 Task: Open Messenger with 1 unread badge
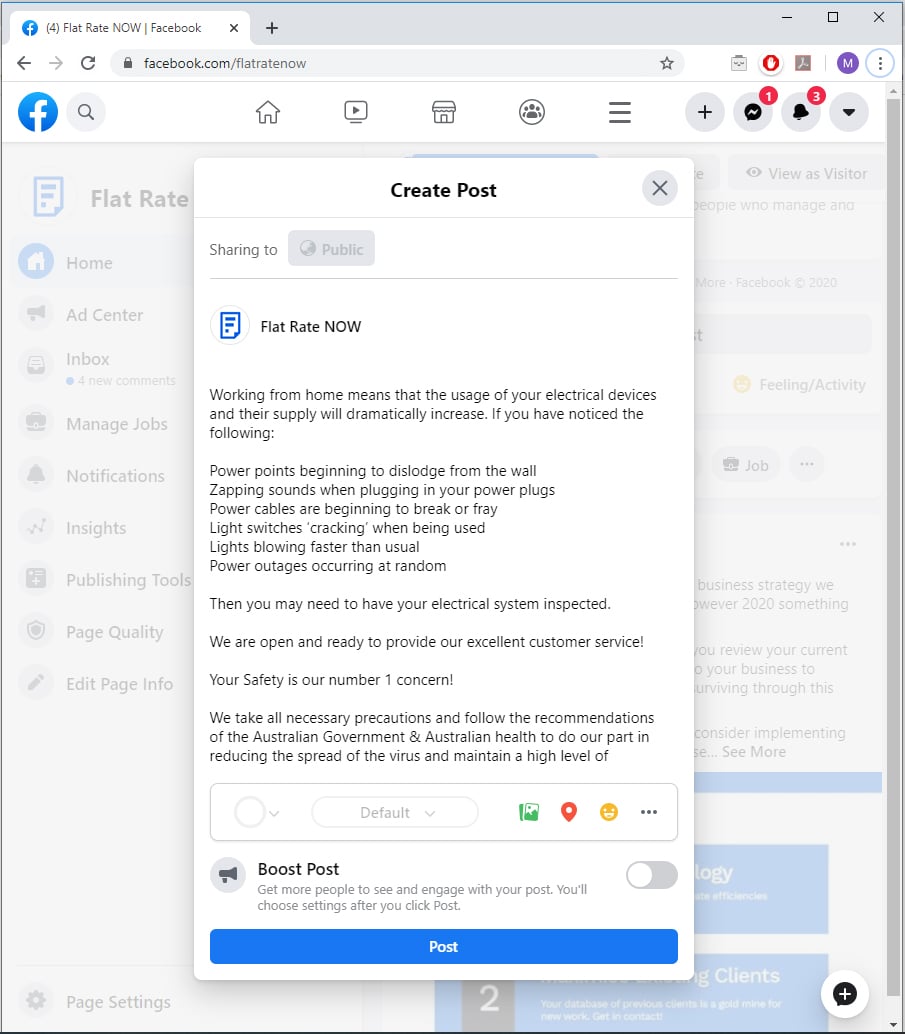[x=753, y=112]
